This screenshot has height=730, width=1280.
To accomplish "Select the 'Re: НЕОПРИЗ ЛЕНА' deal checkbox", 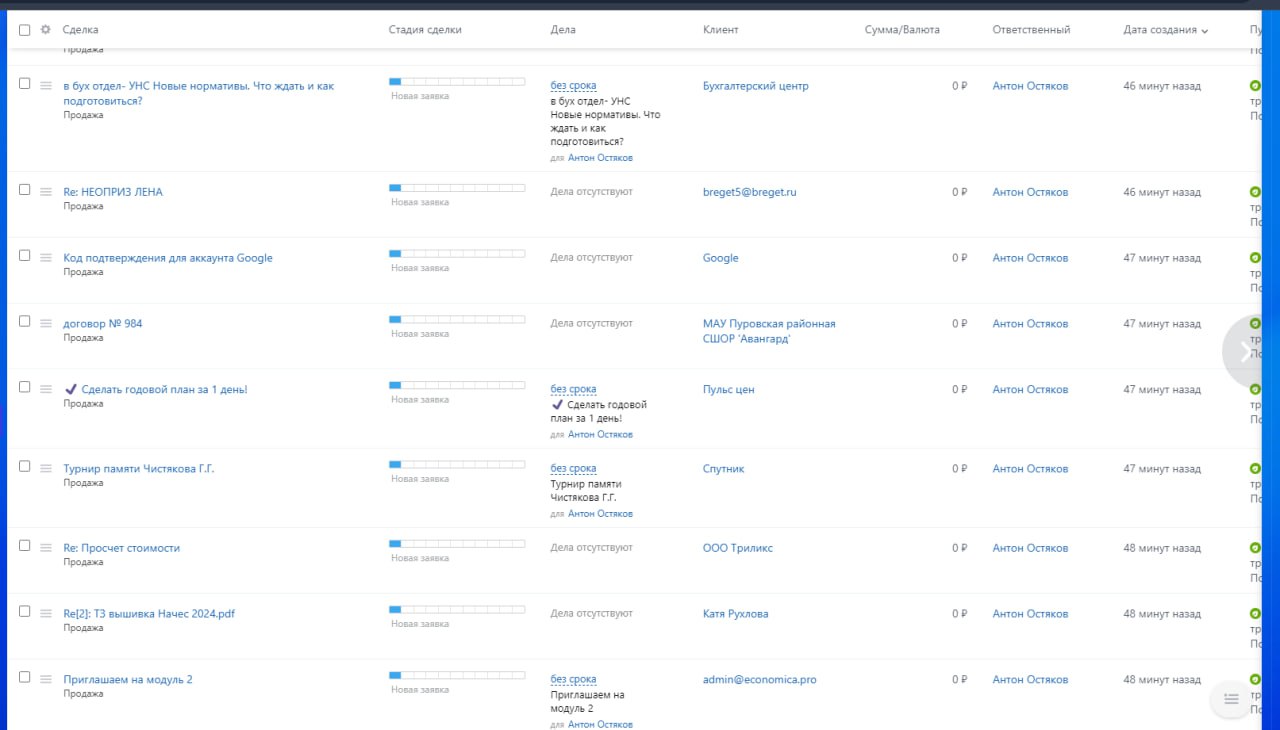I will click(x=25, y=190).
